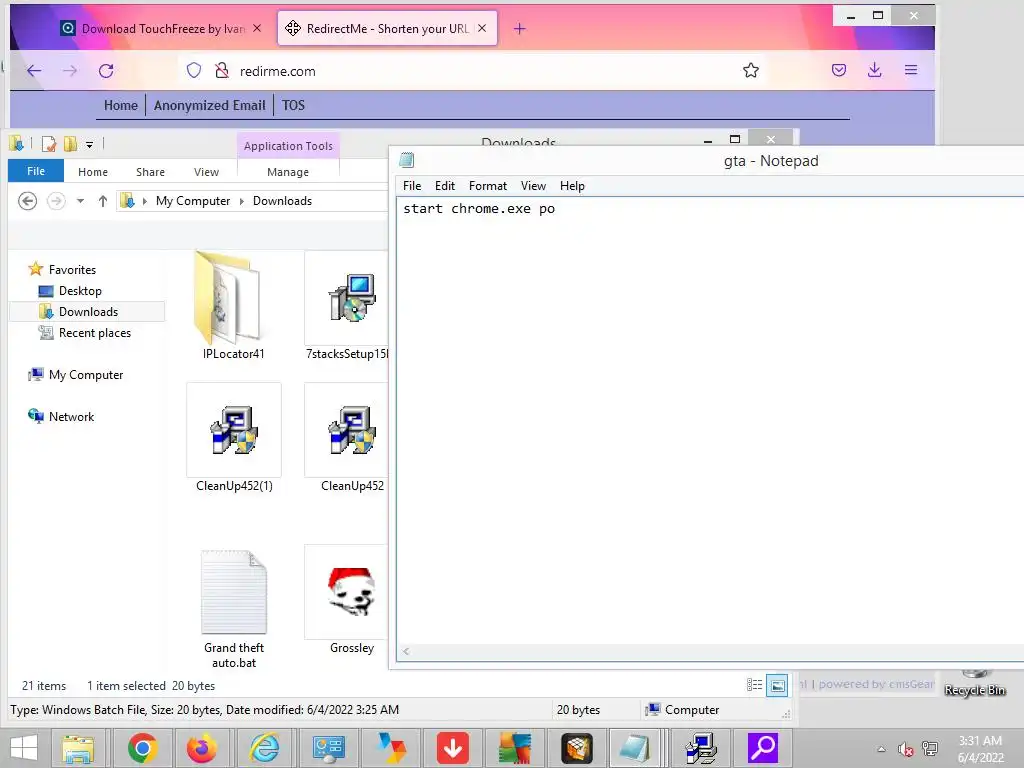Switch to Explorer Home ribbon tab
The height and width of the screenshot is (768, 1024).
[x=93, y=172]
